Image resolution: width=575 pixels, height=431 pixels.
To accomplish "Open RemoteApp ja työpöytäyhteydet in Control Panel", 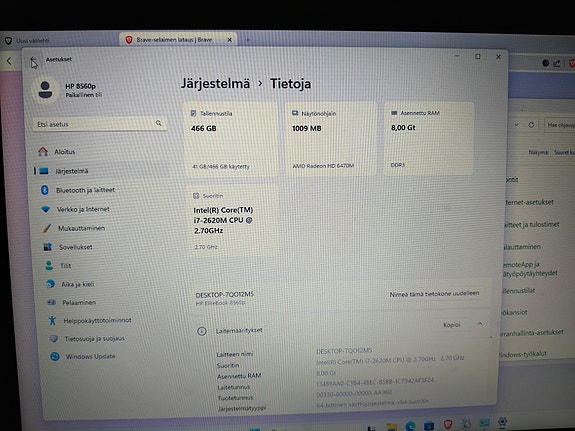I will coord(530,269).
